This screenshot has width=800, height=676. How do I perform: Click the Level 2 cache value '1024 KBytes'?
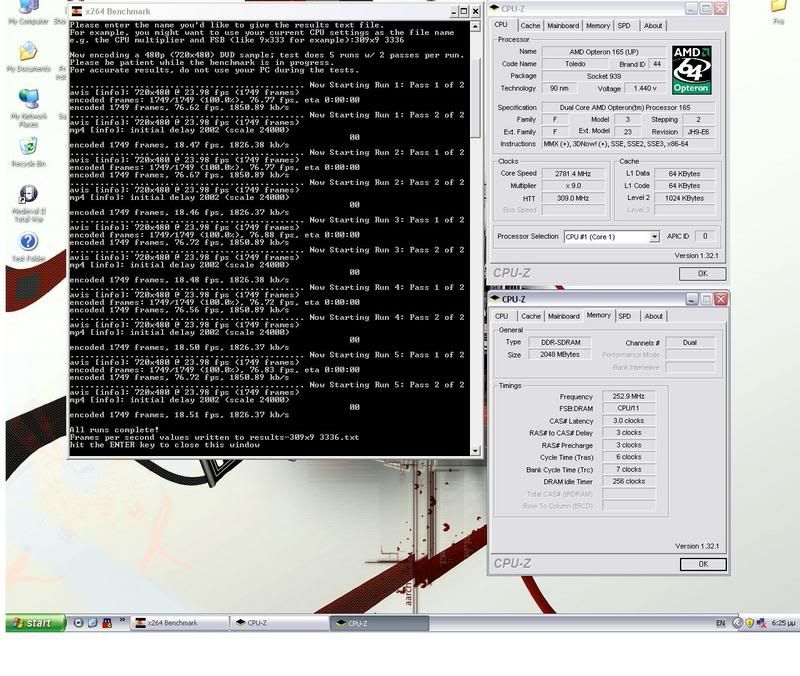pyautogui.click(x=684, y=198)
